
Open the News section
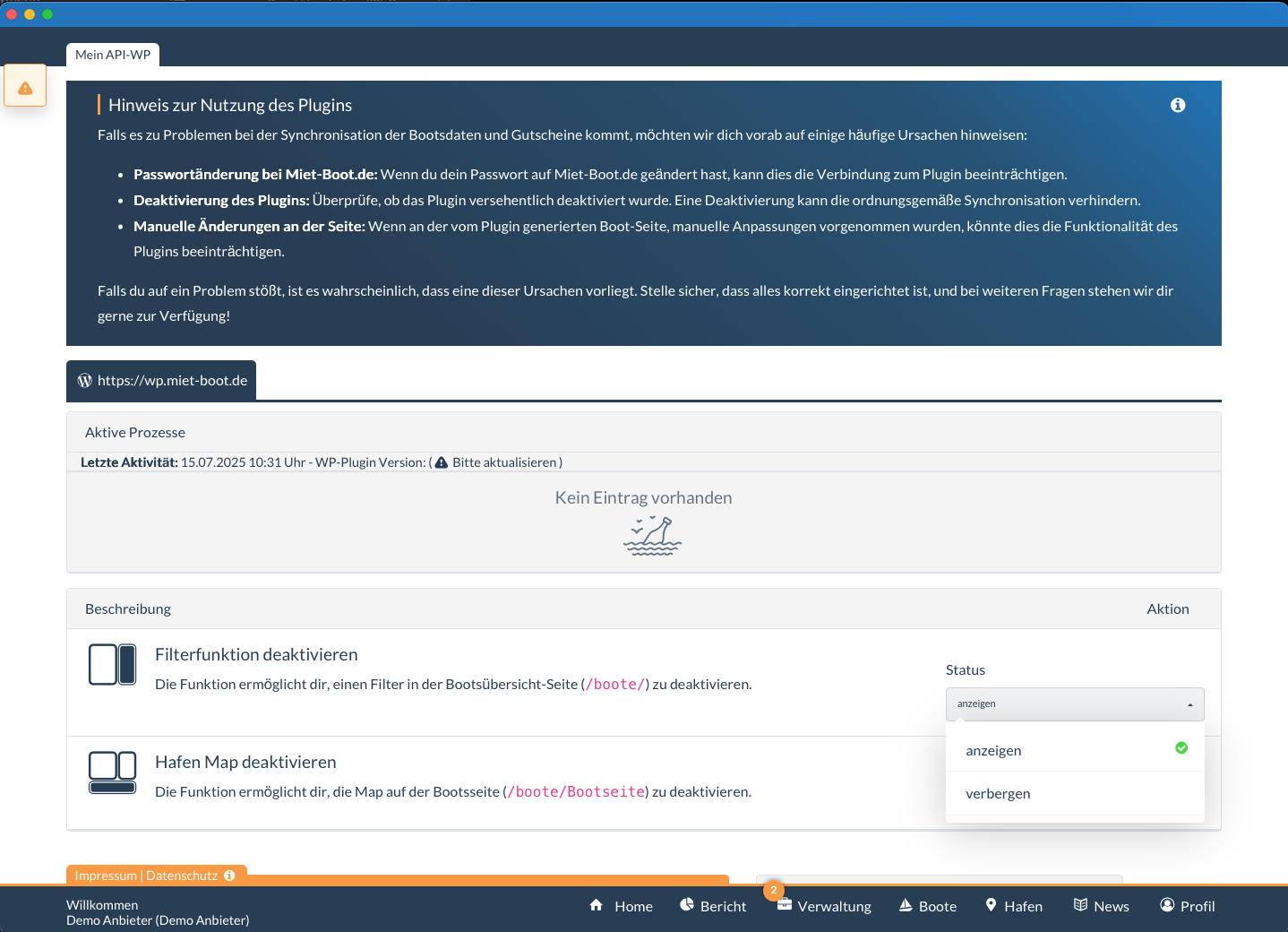pos(1101,906)
